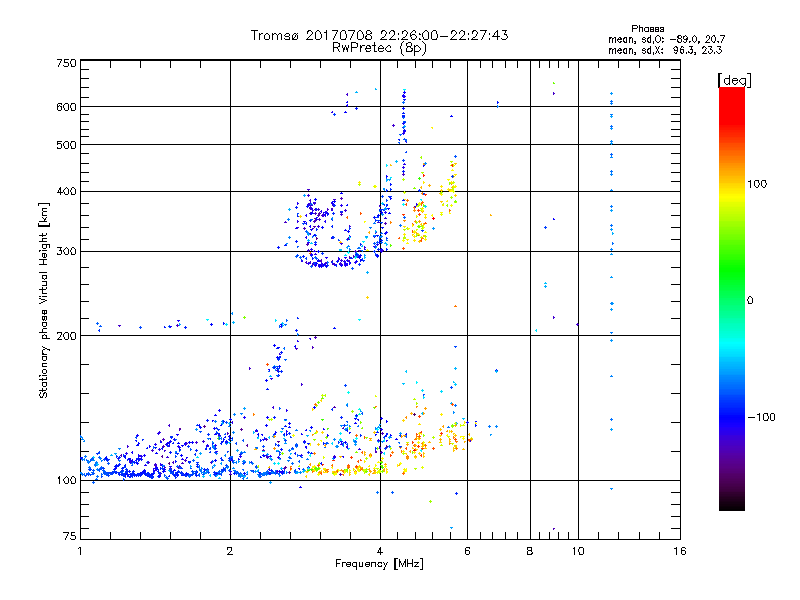Click the 'Stationary phase Virtual Height [km]' label

click(x=44, y=300)
